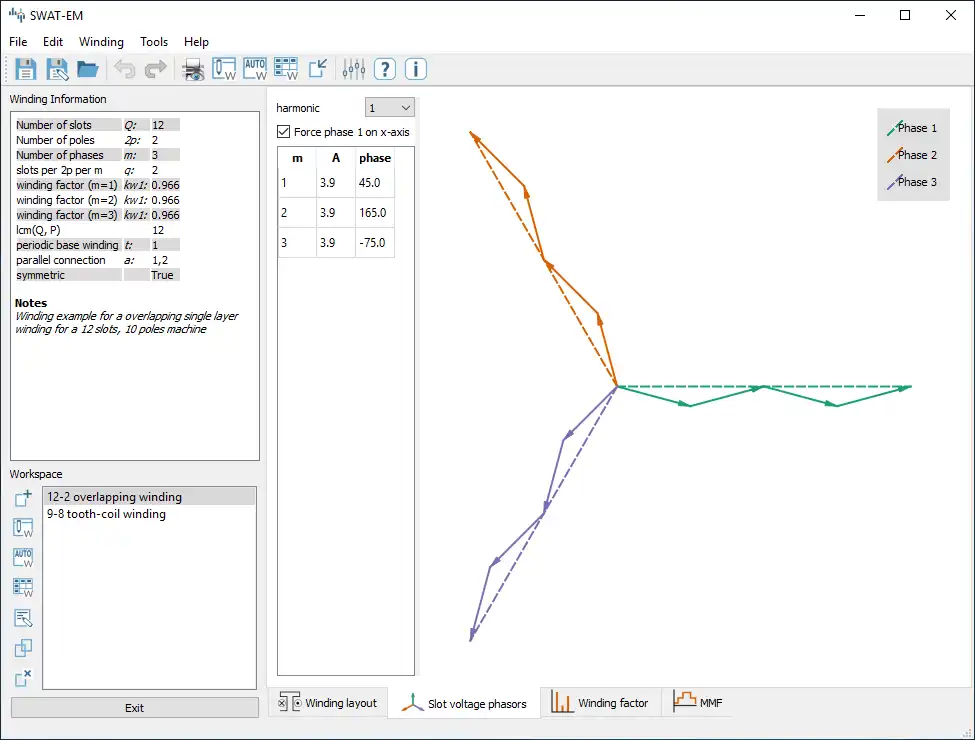The width and height of the screenshot is (975, 740).
Task: Click 'periodic base winding' row label
Action: pos(67,245)
